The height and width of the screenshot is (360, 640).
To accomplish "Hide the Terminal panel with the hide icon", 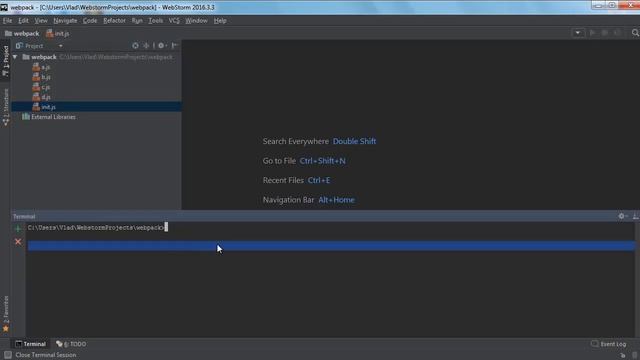I will (x=636, y=216).
